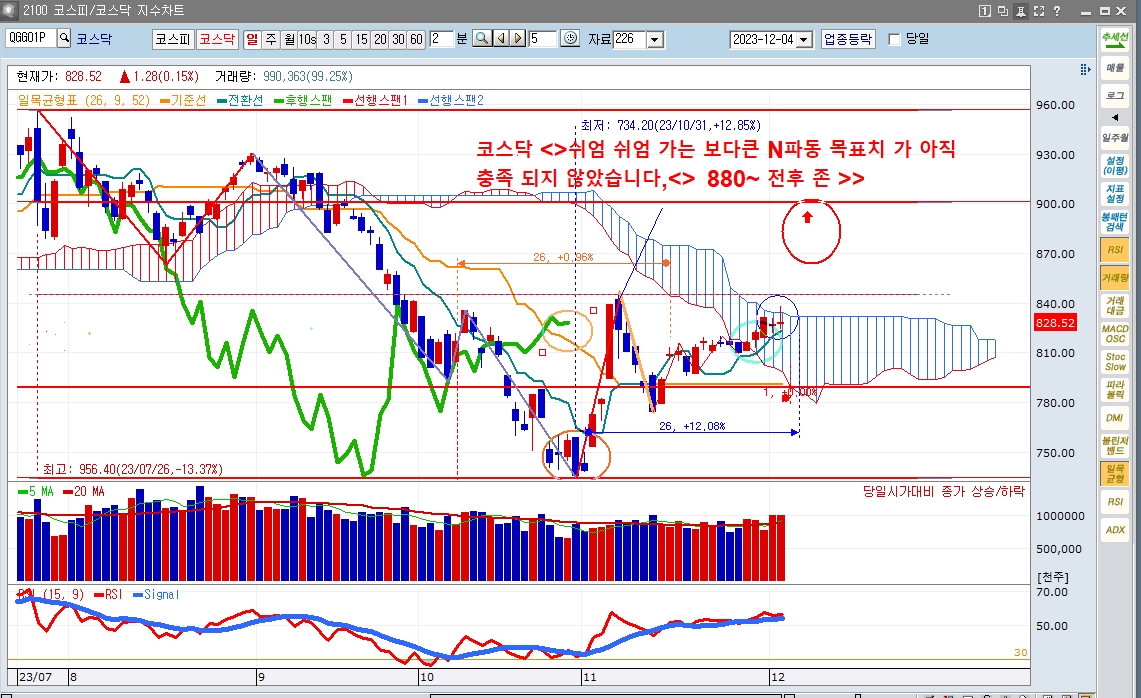The image size is (1141, 698).
Task: Click the minute value field showing 2
Action: click(440, 39)
